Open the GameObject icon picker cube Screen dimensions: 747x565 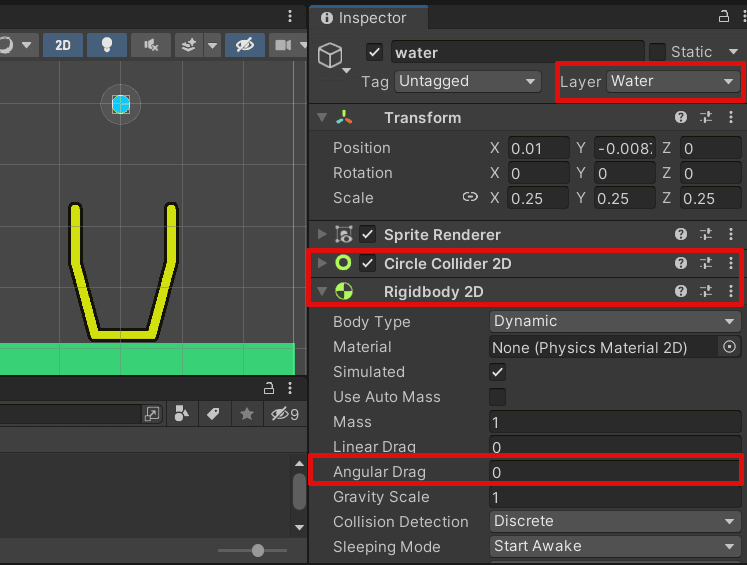click(x=330, y=55)
